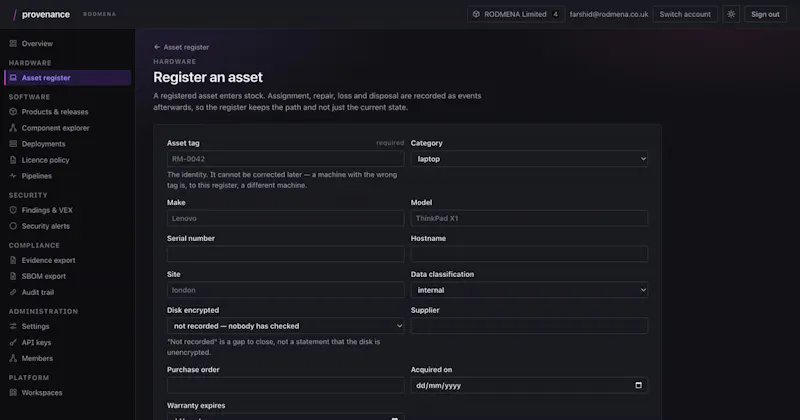Click the Asset register laptop icon
This screenshot has height=420, width=800.
coord(13,78)
